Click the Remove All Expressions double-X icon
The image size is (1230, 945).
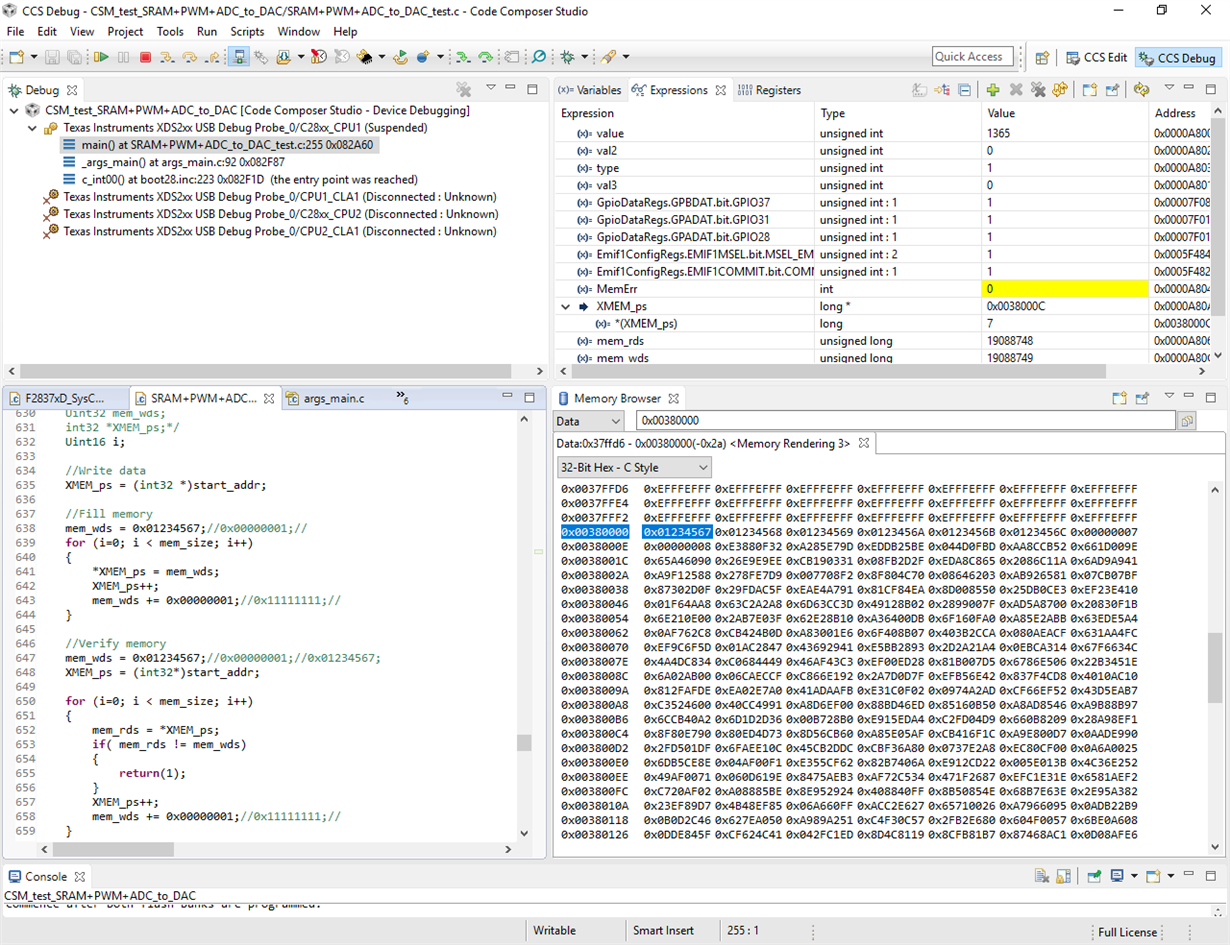tap(1038, 90)
